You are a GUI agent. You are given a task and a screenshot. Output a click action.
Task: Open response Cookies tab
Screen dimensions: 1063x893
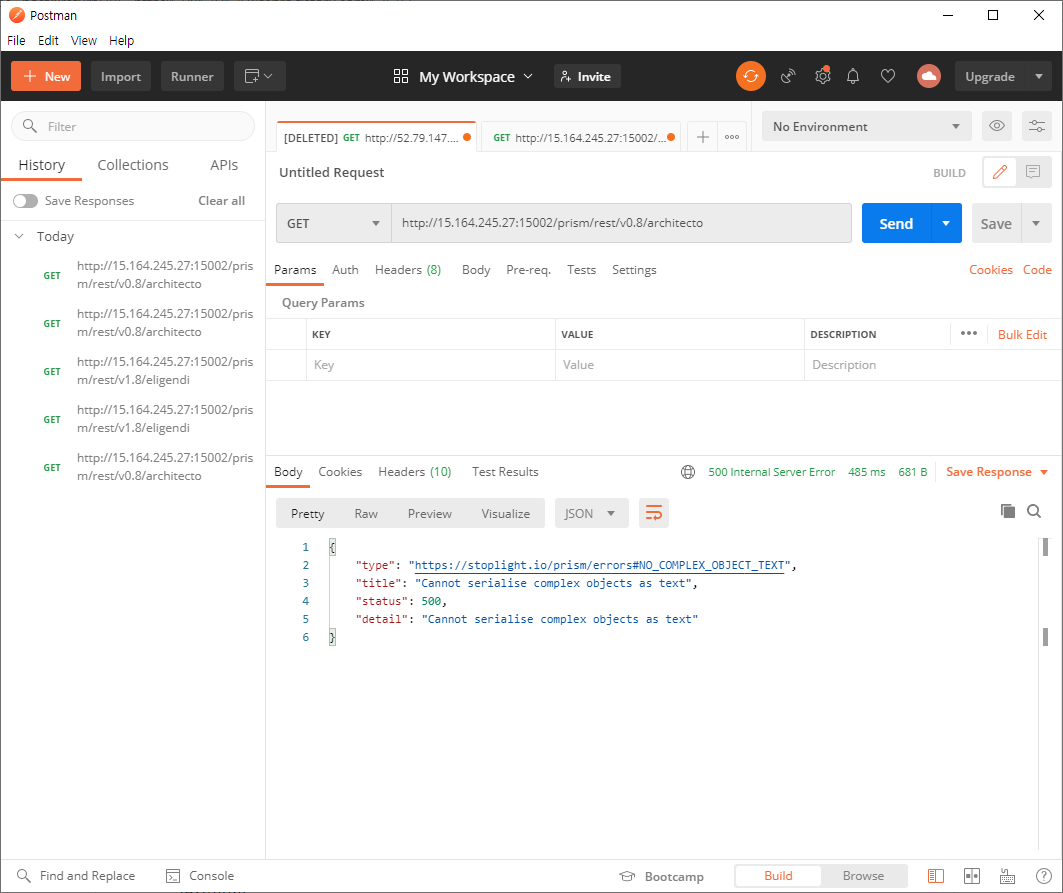pos(340,472)
